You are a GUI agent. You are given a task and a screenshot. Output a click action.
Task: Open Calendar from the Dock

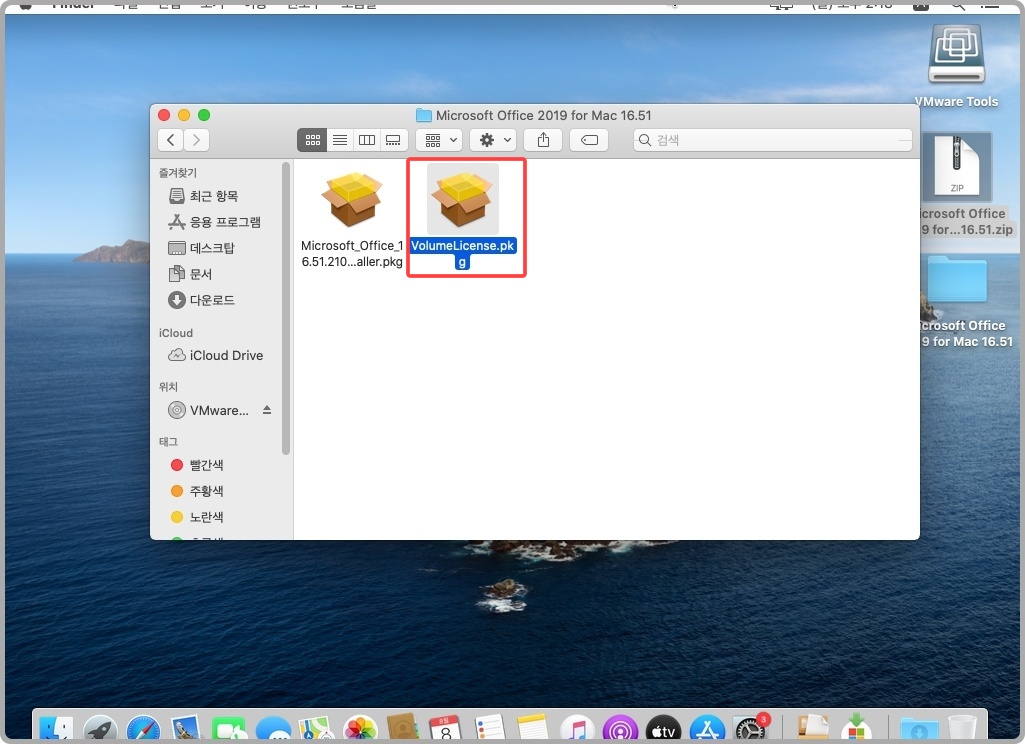coord(446,729)
